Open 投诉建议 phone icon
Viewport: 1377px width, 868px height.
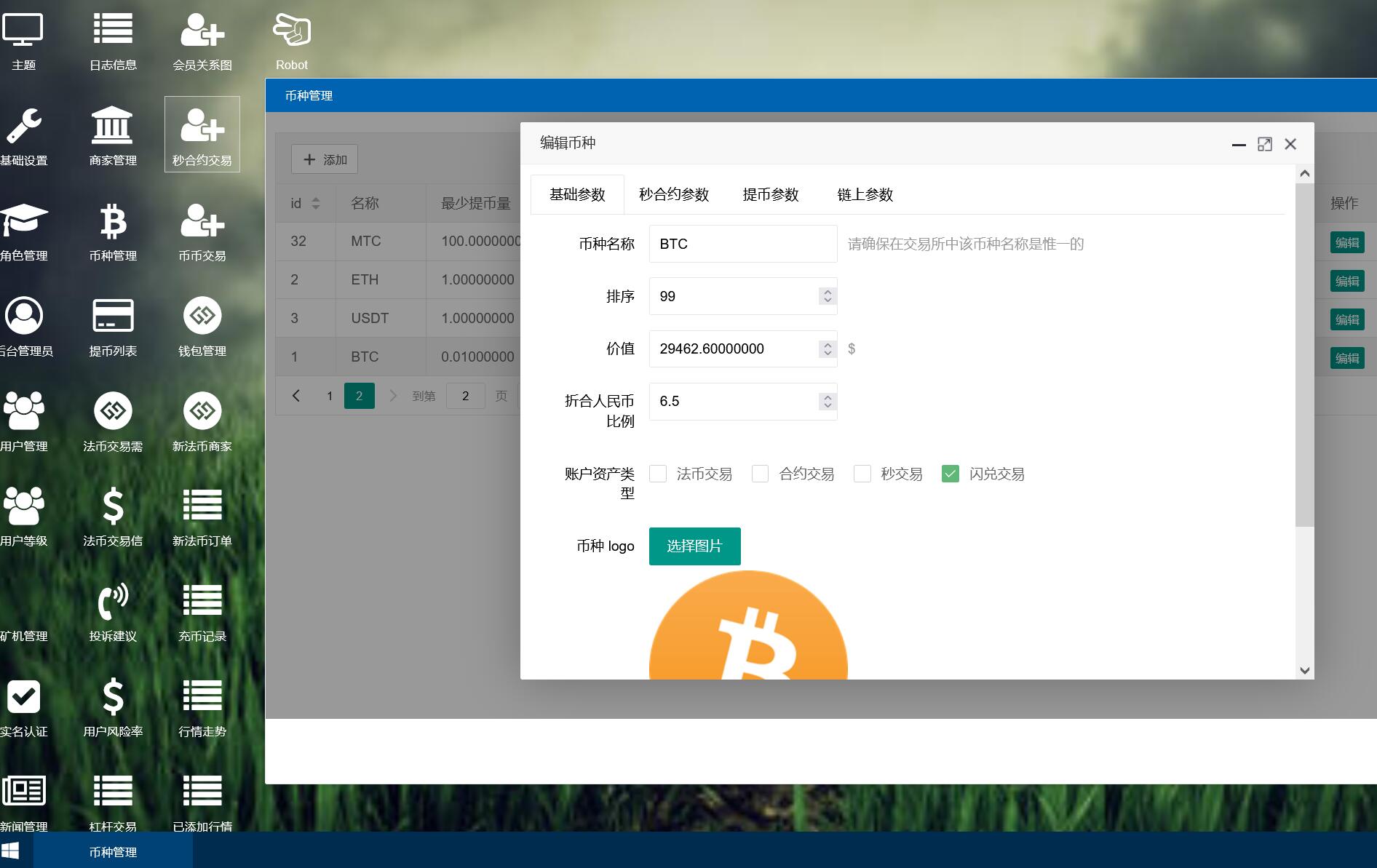tap(113, 613)
